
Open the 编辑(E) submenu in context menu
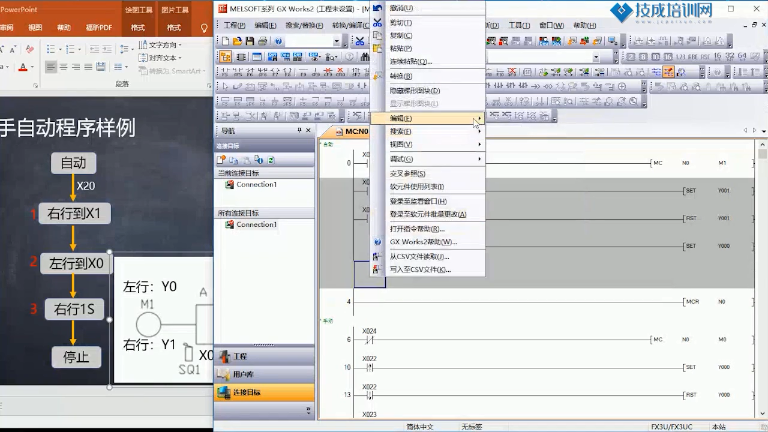tap(428, 119)
